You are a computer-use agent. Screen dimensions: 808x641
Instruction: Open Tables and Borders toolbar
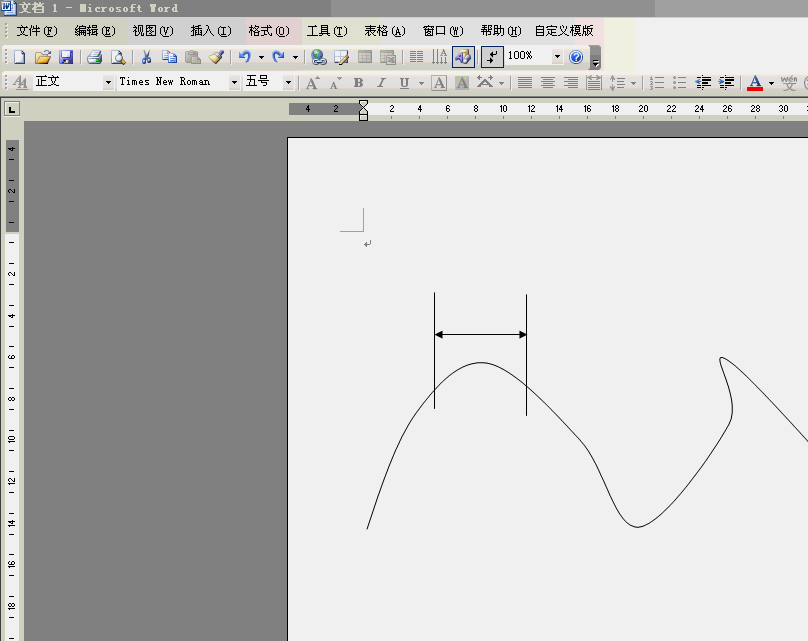pos(342,57)
